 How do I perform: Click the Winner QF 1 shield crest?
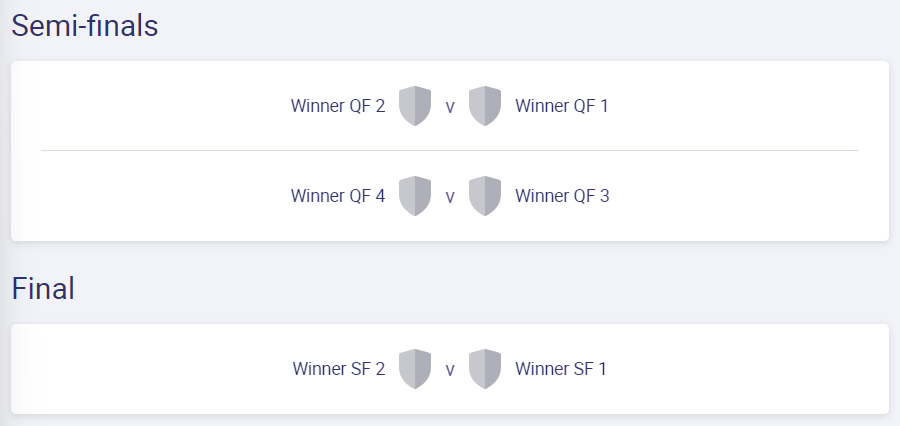point(485,106)
